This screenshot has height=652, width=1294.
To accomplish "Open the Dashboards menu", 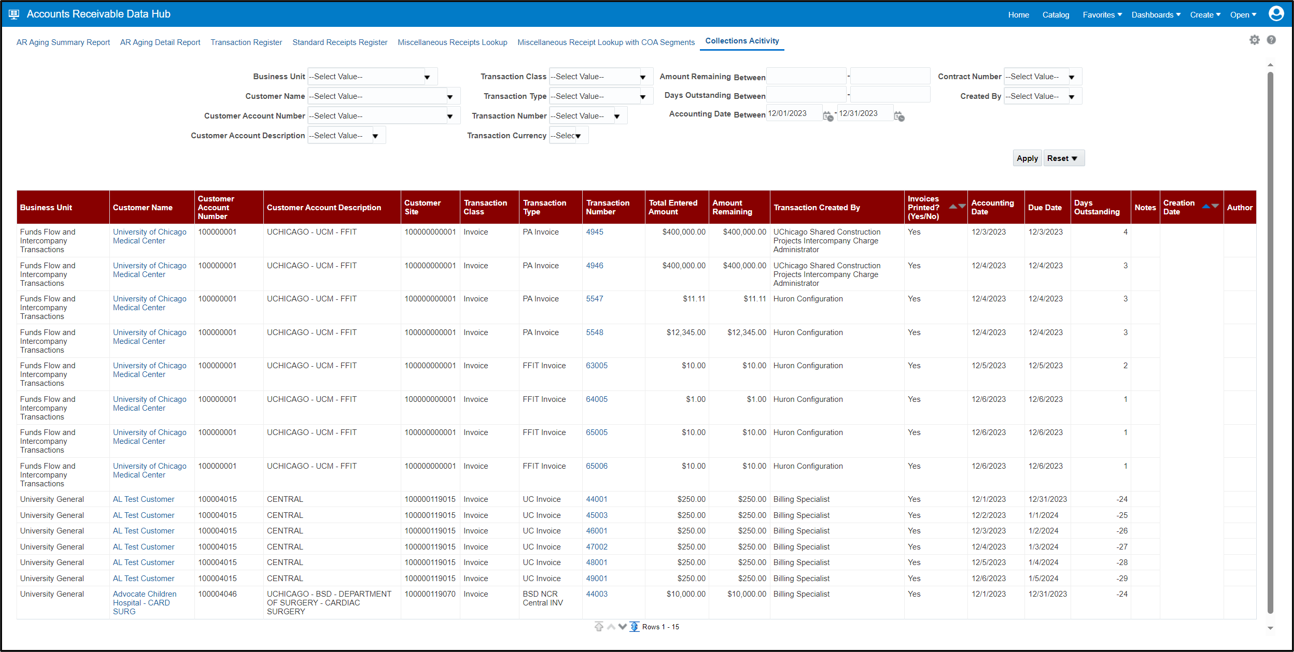I will pos(1156,15).
